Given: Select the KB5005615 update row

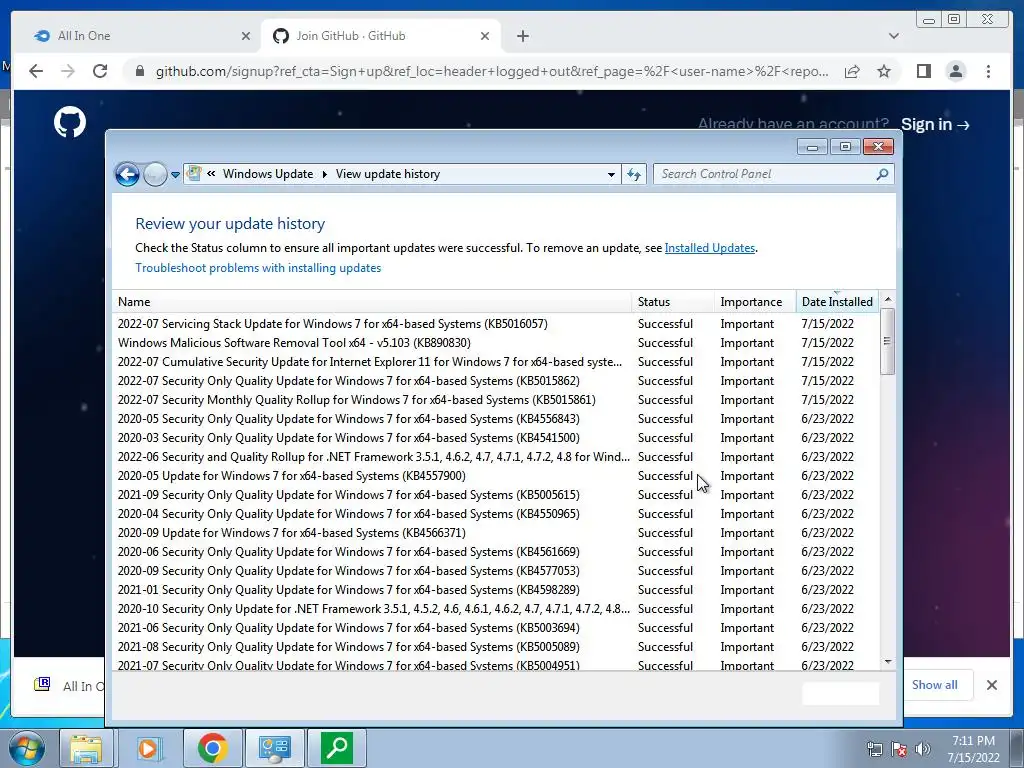Looking at the screenshot, I should 495,495.
